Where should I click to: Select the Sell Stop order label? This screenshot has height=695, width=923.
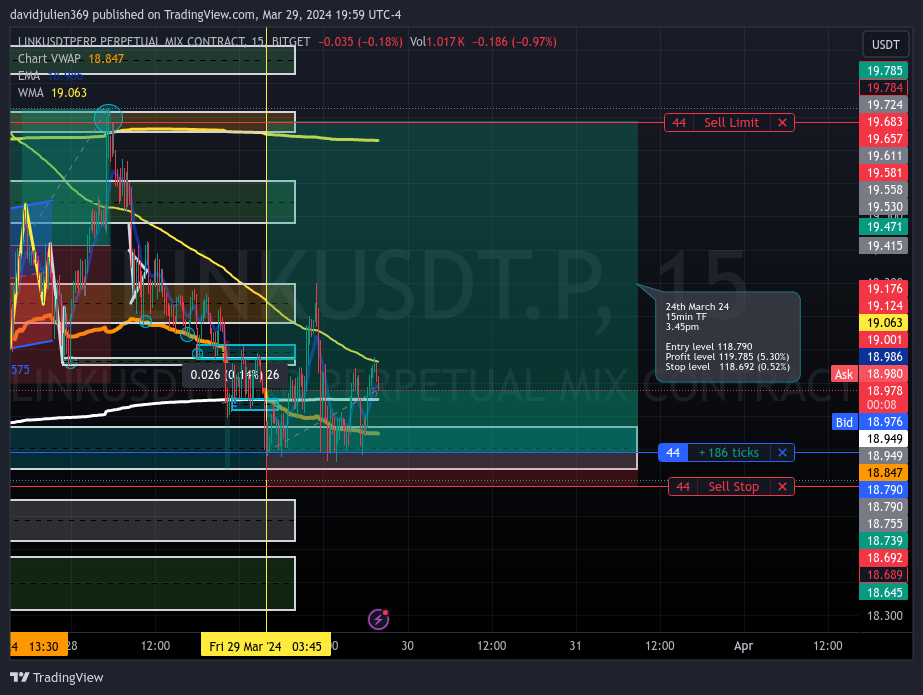click(733, 487)
